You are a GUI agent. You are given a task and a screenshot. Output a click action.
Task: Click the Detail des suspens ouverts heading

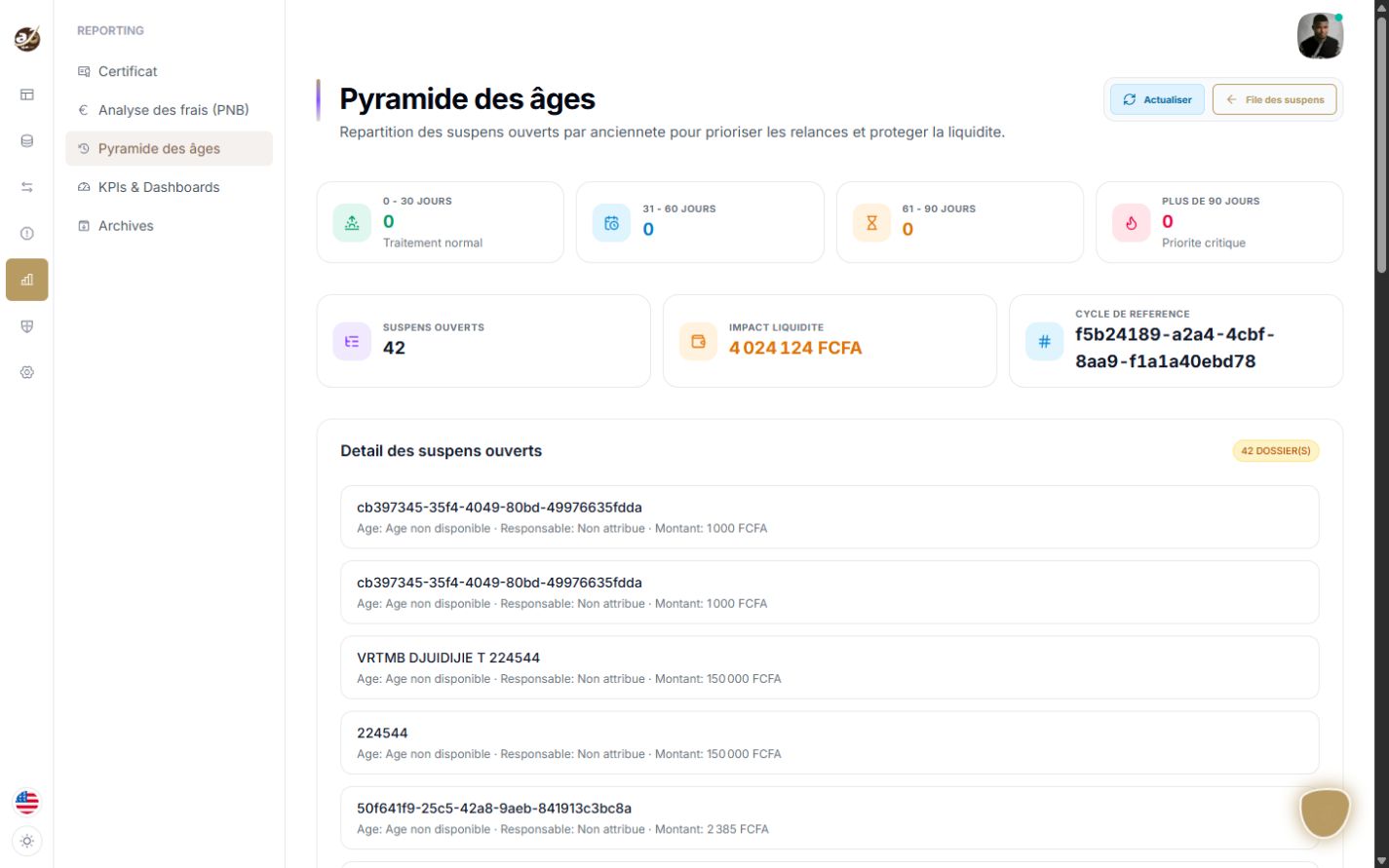(x=441, y=451)
